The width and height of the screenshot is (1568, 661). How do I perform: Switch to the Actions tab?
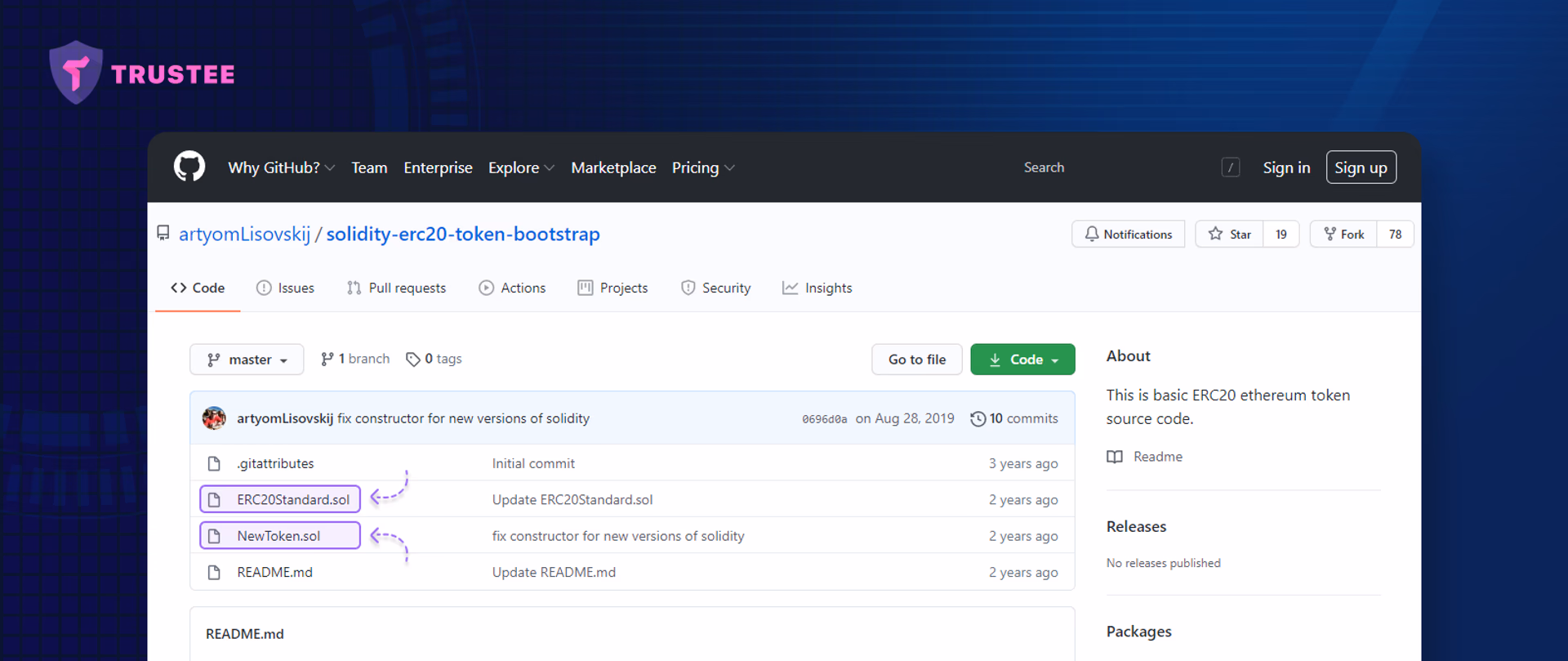pyautogui.click(x=512, y=288)
